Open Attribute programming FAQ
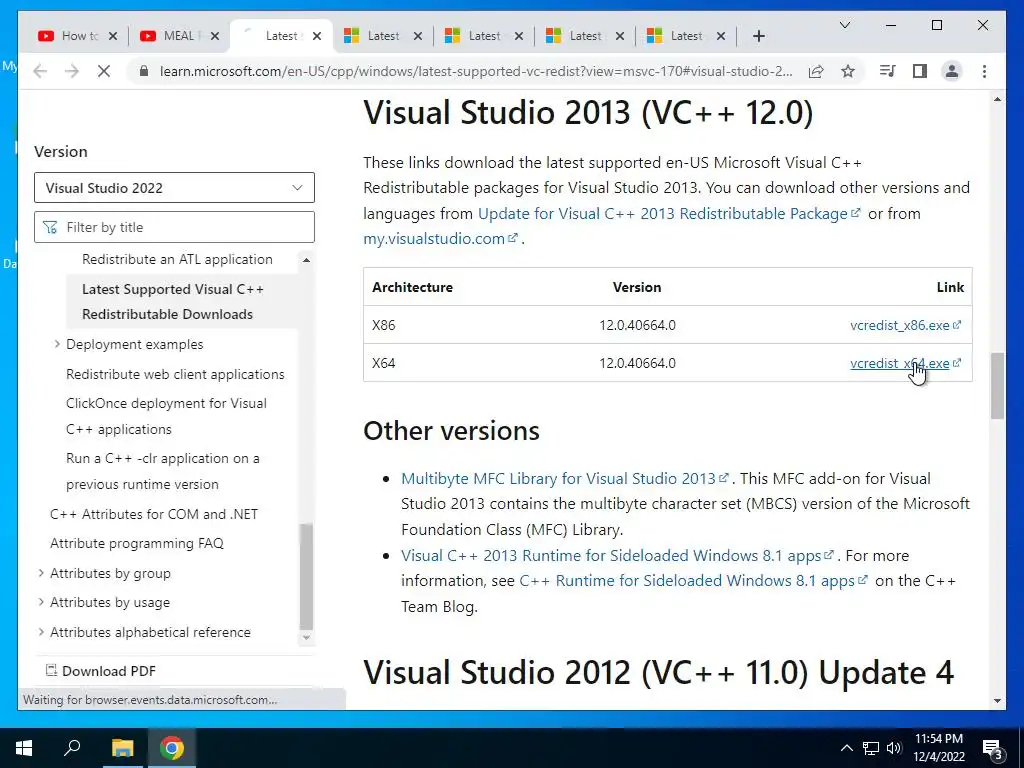This screenshot has width=1024, height=768. pyautogui.click(x=136, y=543)
